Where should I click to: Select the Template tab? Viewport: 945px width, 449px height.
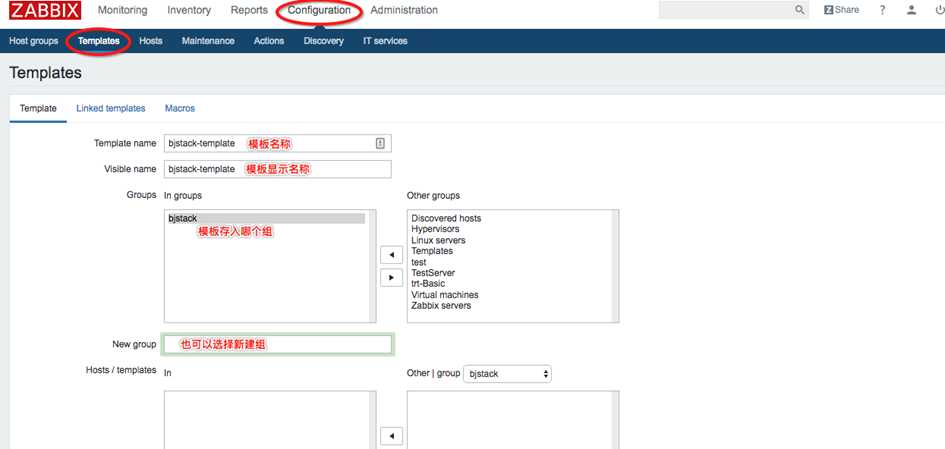click(x=38, y=108)
